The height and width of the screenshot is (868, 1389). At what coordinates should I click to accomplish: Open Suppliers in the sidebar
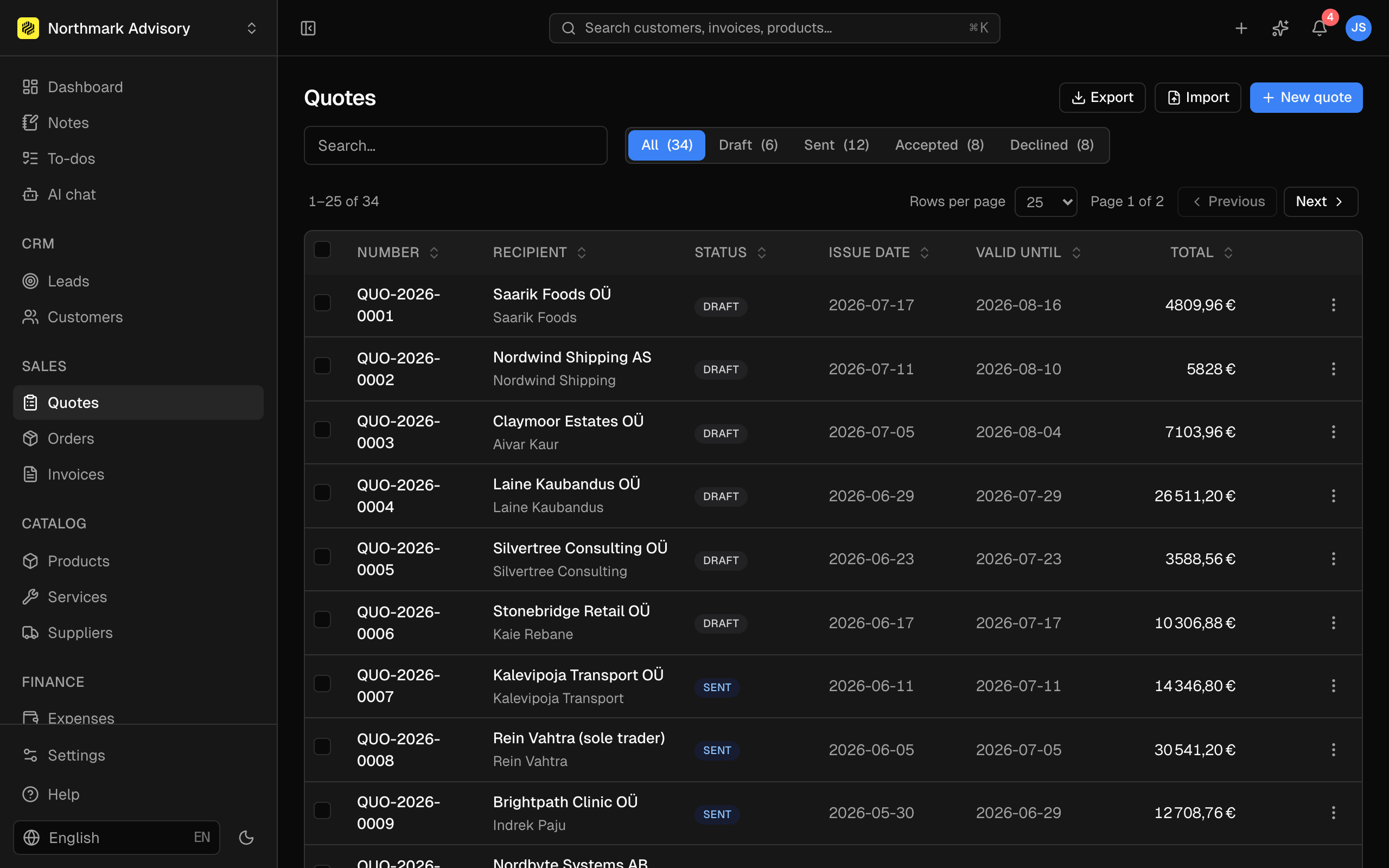tap(138, 633)
